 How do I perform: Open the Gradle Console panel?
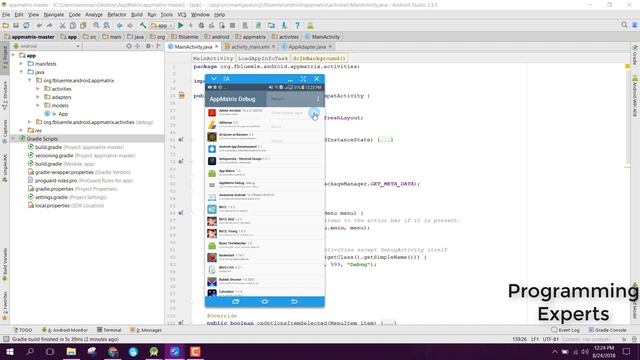[607, 330]
